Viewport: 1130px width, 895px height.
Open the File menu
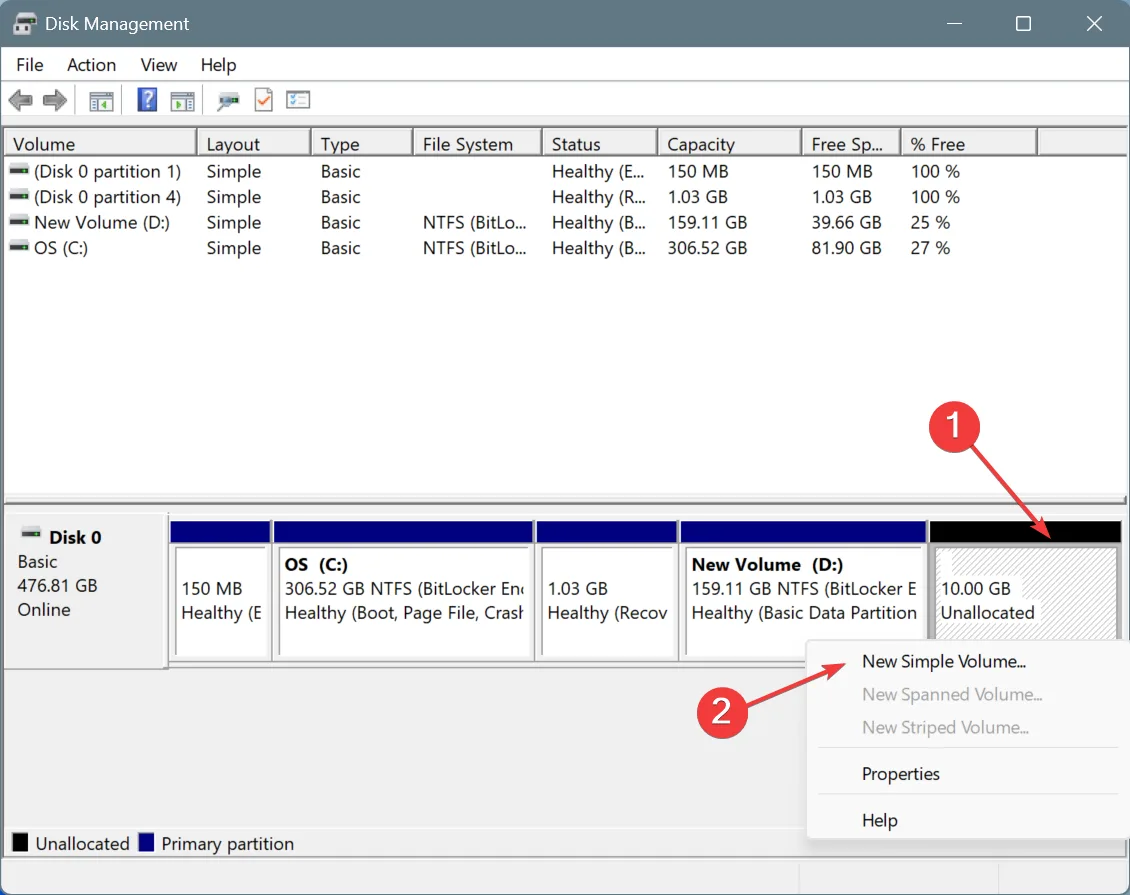30,65
